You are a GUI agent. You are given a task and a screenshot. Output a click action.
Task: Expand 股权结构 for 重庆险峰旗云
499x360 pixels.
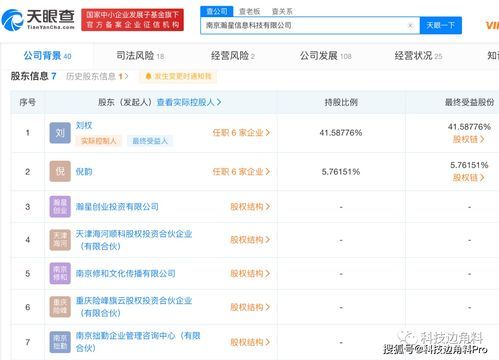[250, 307]
